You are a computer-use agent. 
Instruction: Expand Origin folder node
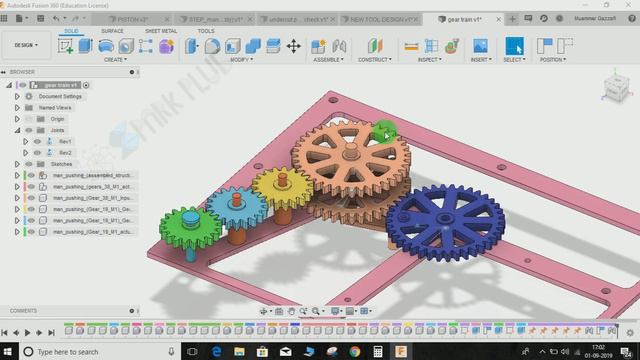[17, 119]
